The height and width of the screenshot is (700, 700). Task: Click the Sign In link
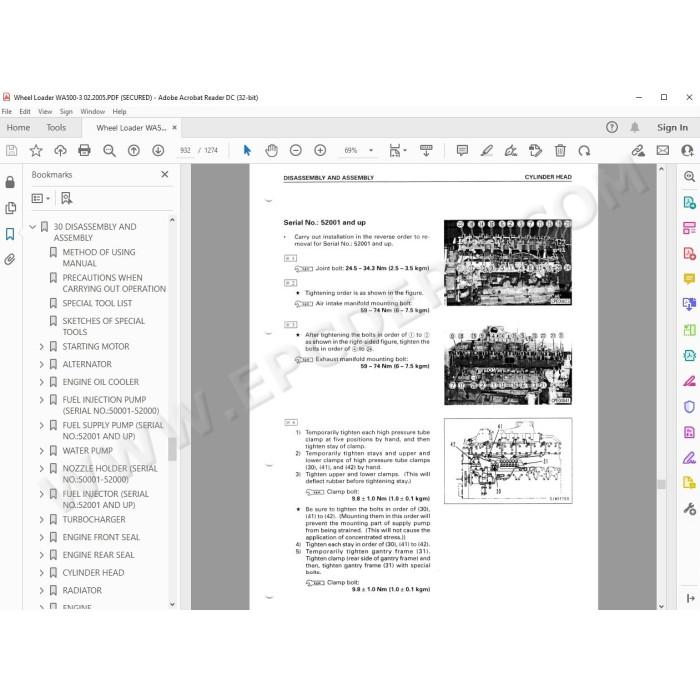coord(672,128)
